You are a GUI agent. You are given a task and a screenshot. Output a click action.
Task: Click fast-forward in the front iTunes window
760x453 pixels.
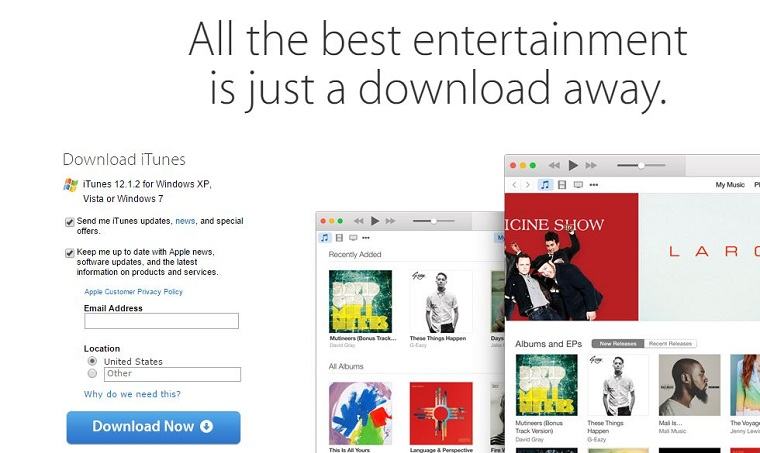pos(591,165)
